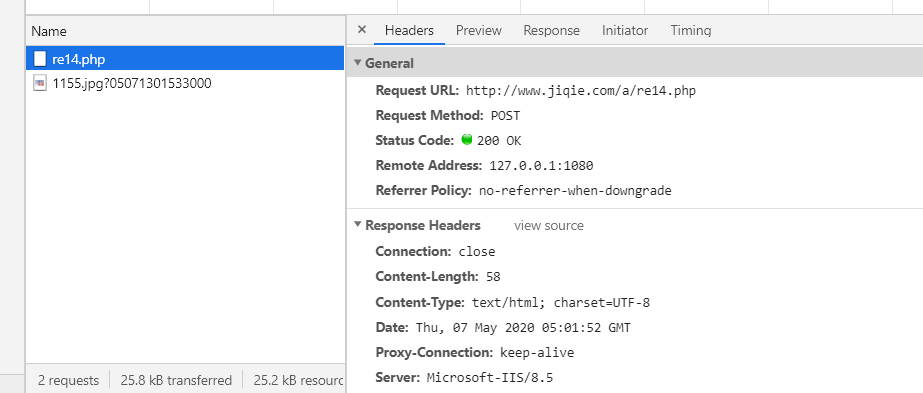This screenshot has width=923, height=393.
Task: Click the Request URL value http://www.jiqie.com/a/re14.php
Action: pyautogui.click(x=581, y=91)
